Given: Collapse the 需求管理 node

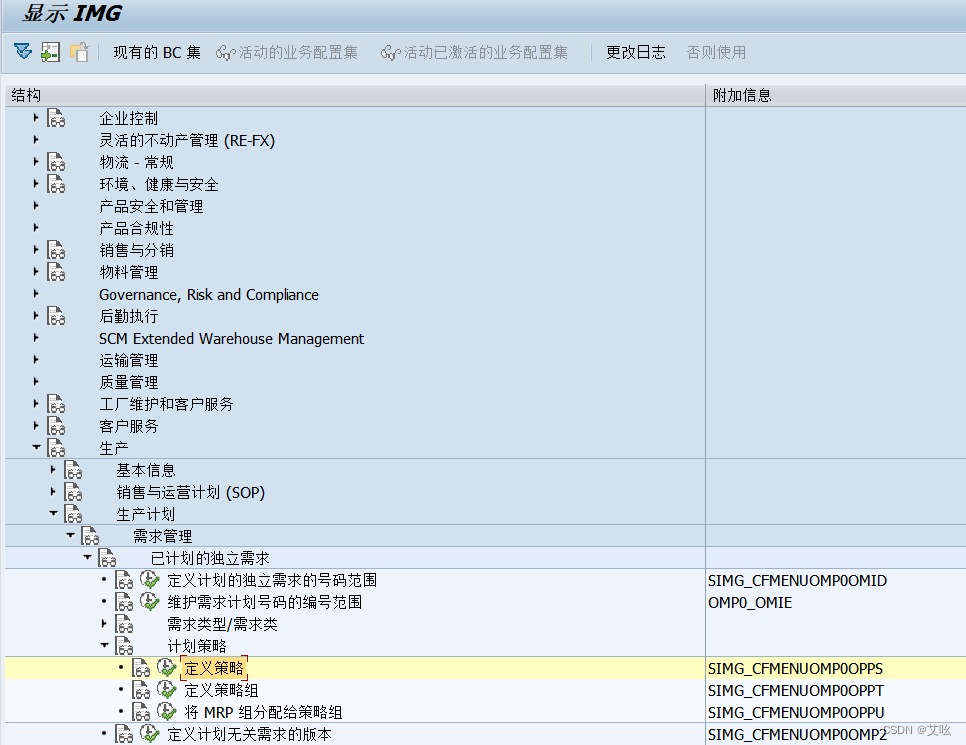Looking at the screenshot, I should [x=70, y=535].
